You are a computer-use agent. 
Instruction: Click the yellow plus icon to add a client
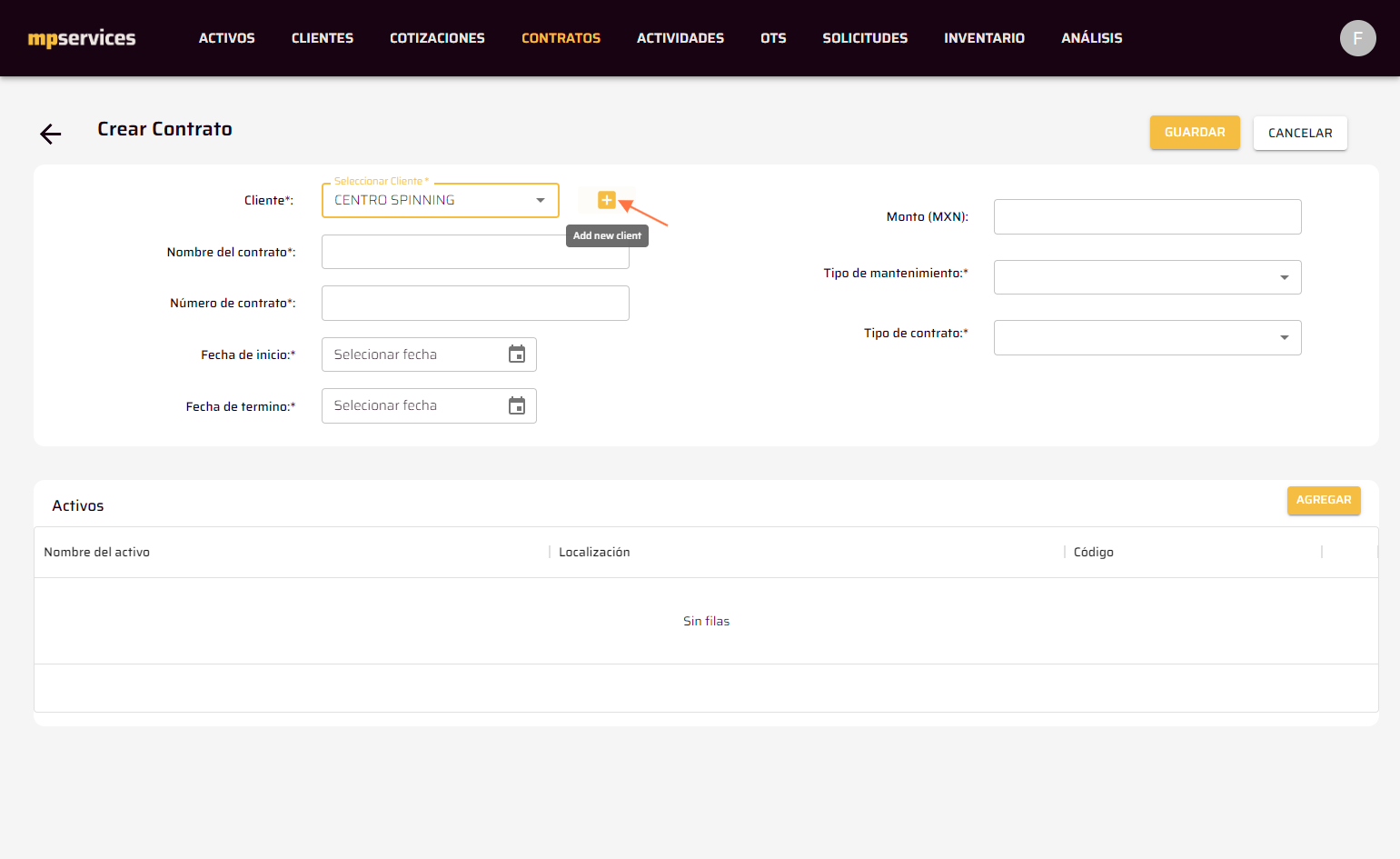(607, 200)
